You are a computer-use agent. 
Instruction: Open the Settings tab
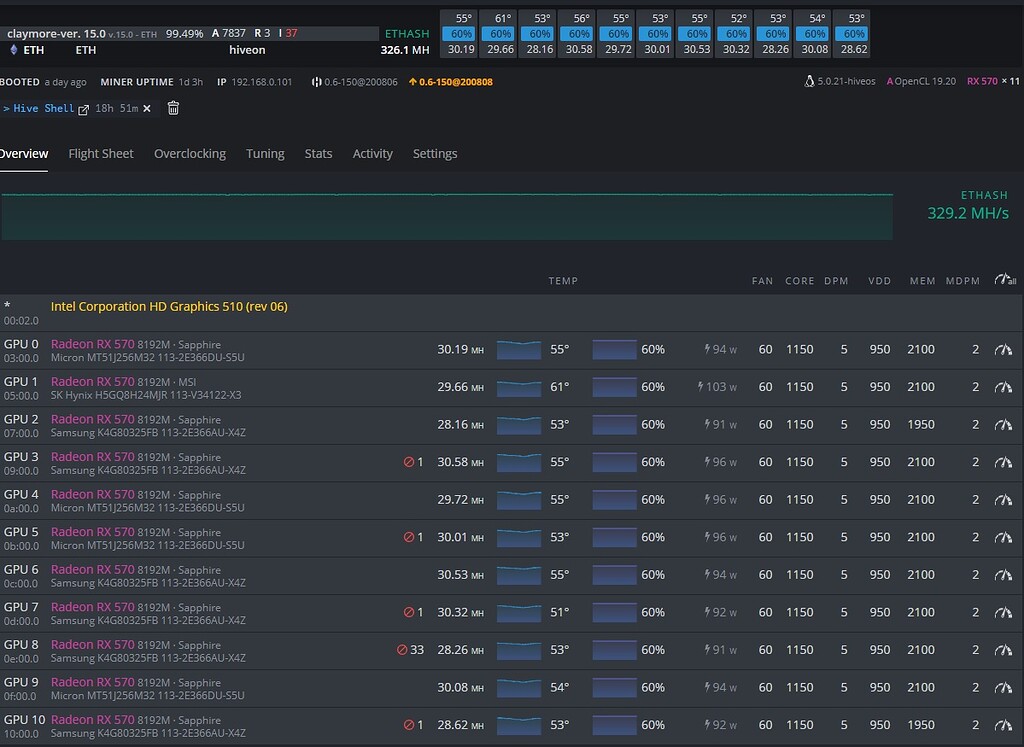coord(434,154)
